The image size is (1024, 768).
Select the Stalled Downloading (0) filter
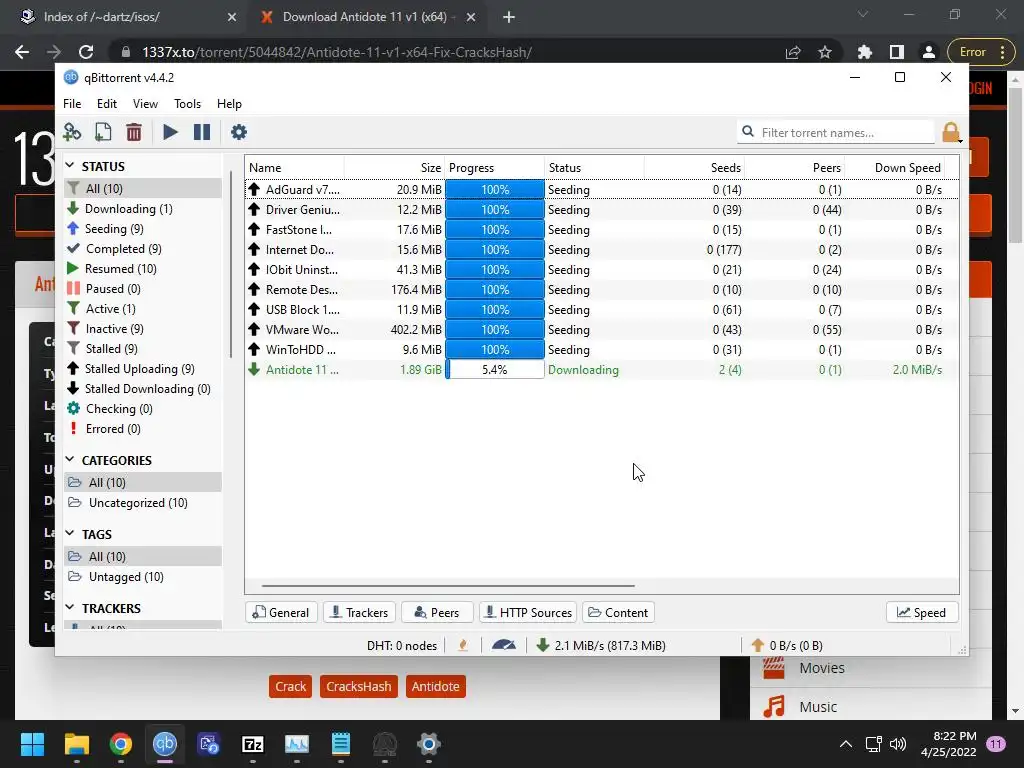point(143,389)
